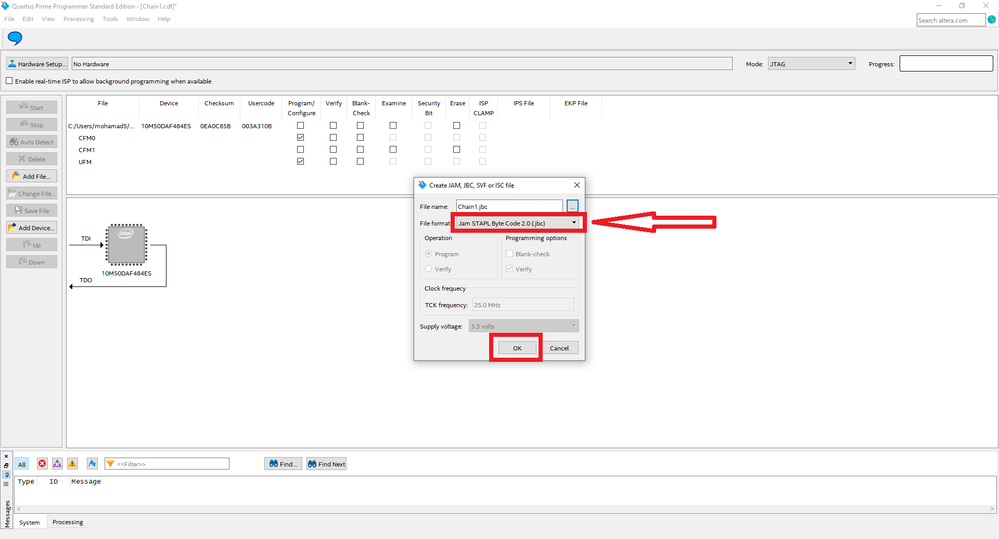The height and width of the screenshot is (539, 999).
Task: Switch to the Processing messages tab
Action: [x=68, y=522]
